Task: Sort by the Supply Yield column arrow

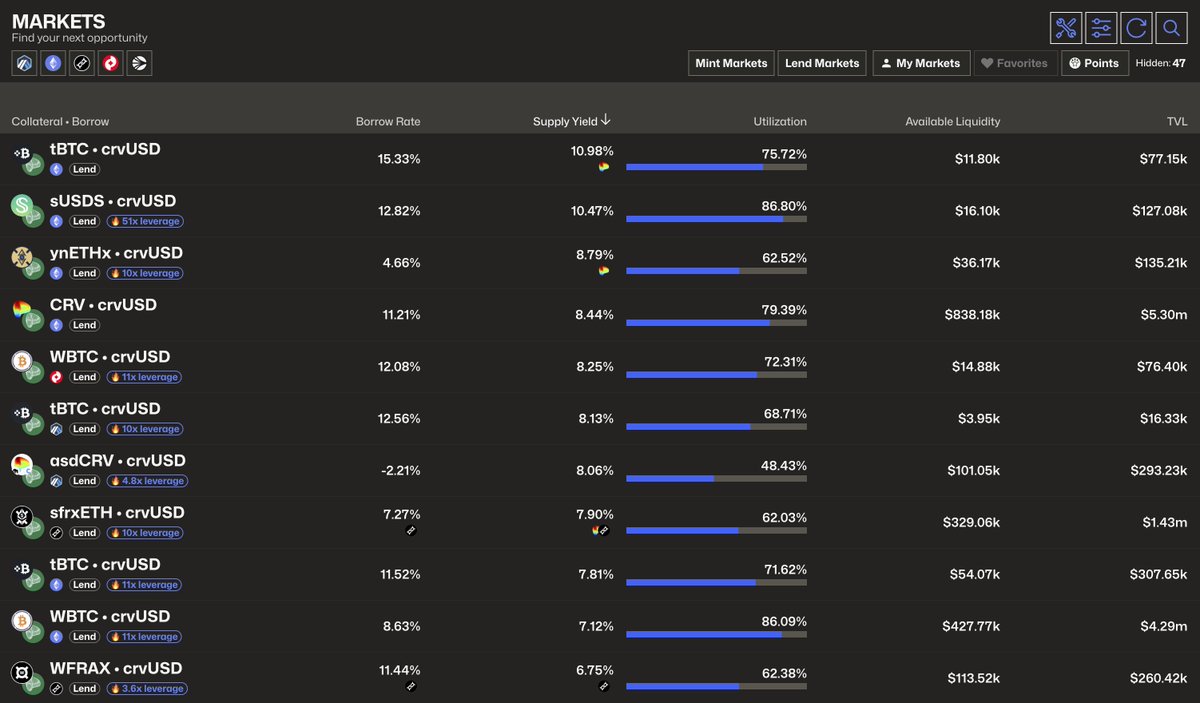Action: pyautogui.click(x=606, y=121)
